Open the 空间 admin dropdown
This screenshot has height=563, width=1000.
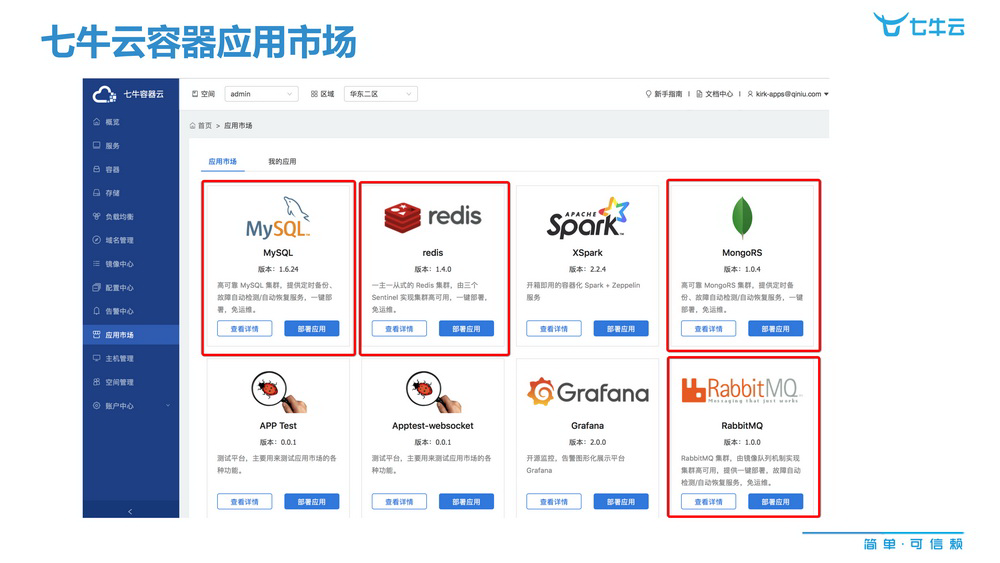[261, 94]
